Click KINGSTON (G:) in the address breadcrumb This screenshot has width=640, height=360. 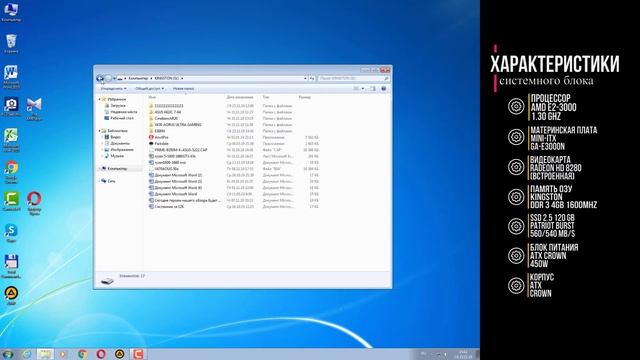(167, 78)
